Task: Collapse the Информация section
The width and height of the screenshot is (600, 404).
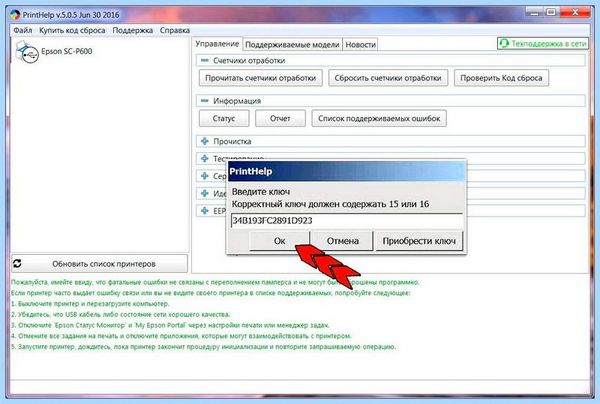Action: [x=205, y=101]
